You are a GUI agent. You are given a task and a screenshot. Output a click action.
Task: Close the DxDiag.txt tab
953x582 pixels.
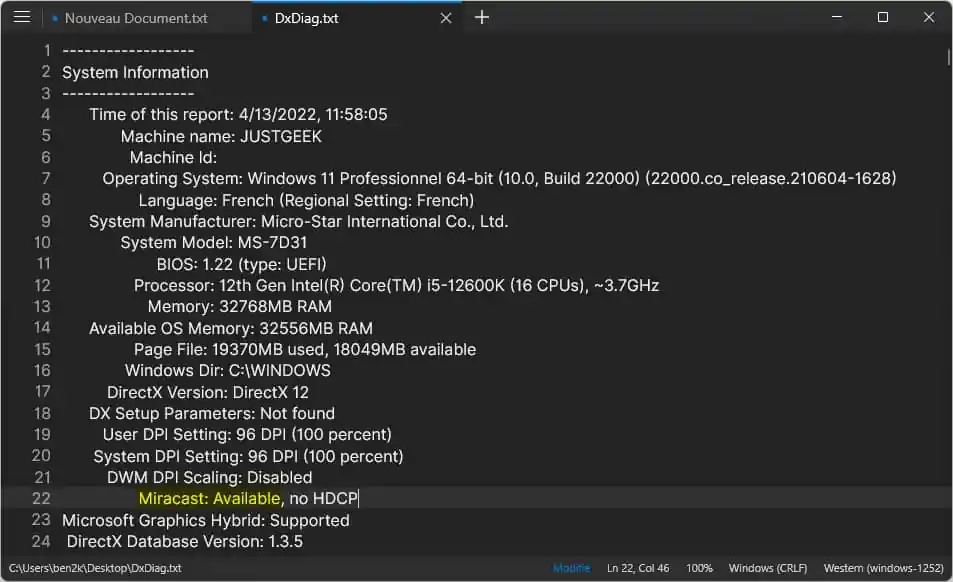pos(446,18)
